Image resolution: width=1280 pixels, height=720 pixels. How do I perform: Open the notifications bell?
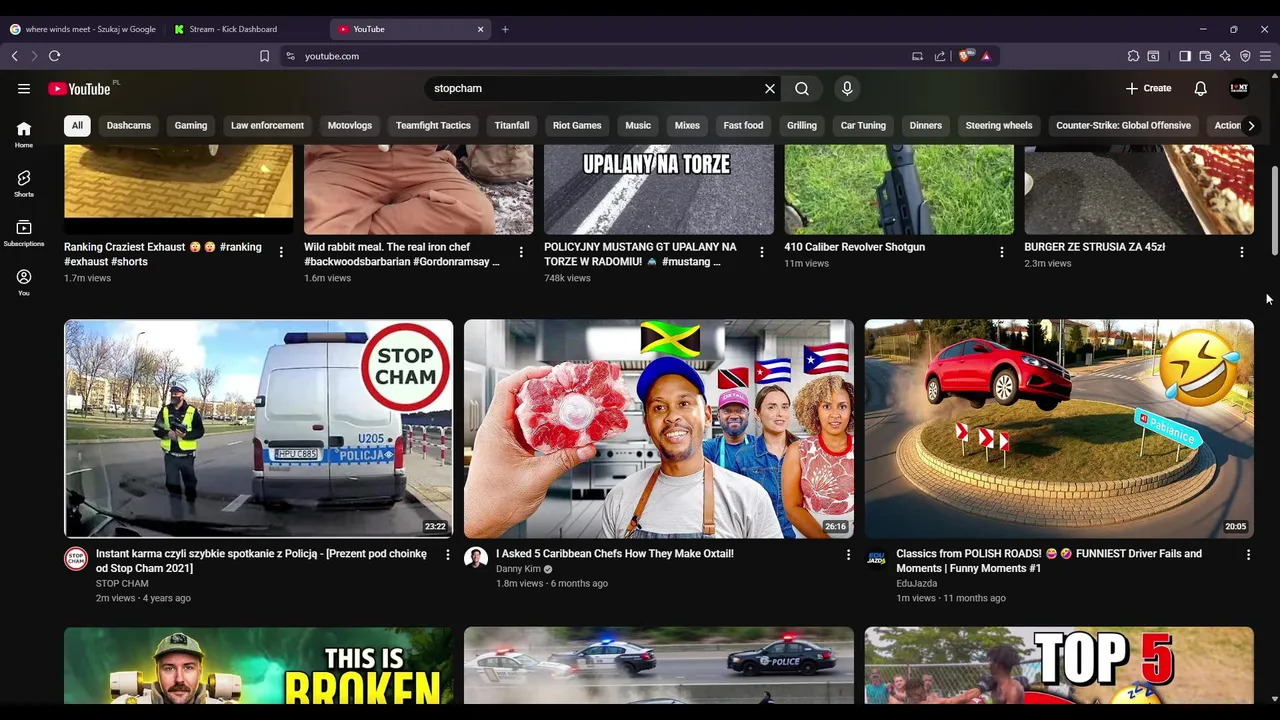[x=1201, y=89]
